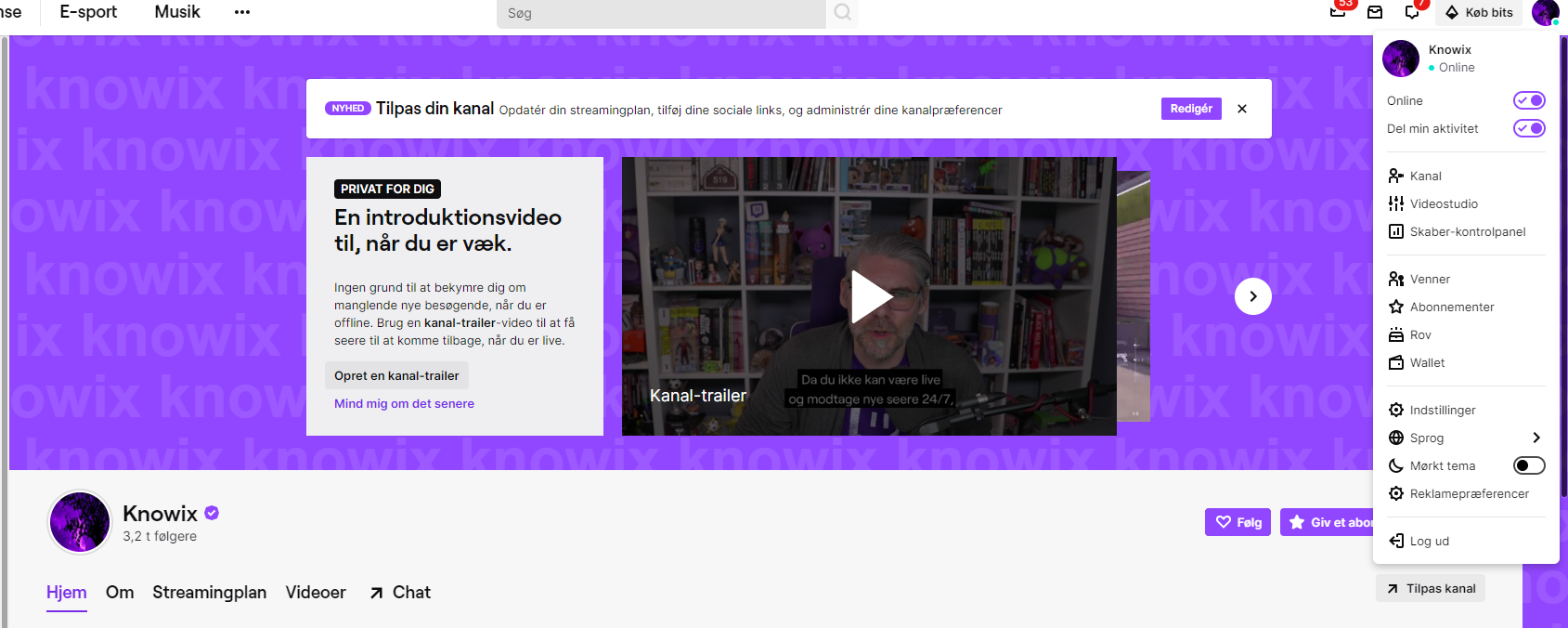Click the Køb bits button
This screenshot has width=1568, height=628.
click(x=1479, y=12)
